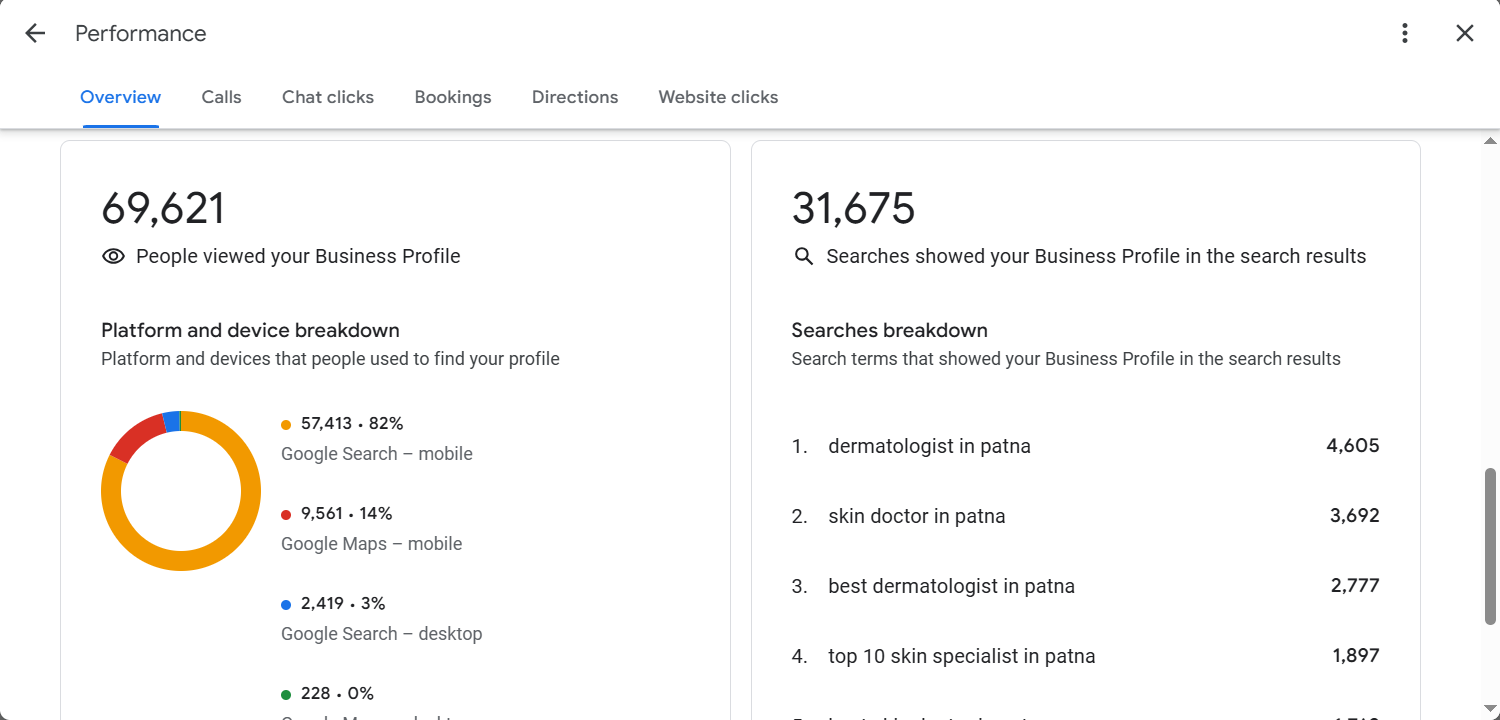This screenshot has width=1500, height=720.
Task: Click 'skin doctor in patna' search row
Action: 916,516
